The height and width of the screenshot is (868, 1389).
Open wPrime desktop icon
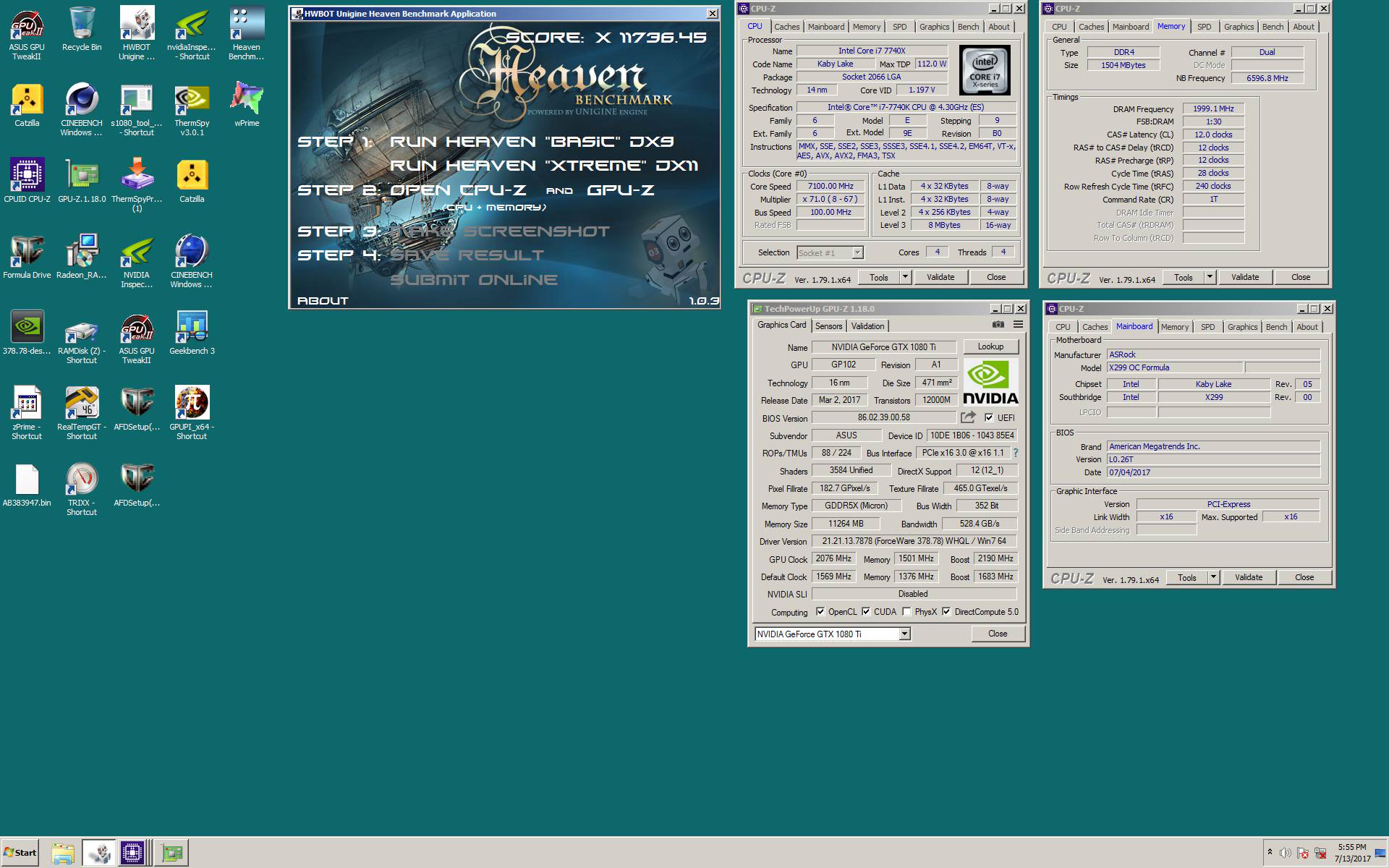(x=247, y=105)
